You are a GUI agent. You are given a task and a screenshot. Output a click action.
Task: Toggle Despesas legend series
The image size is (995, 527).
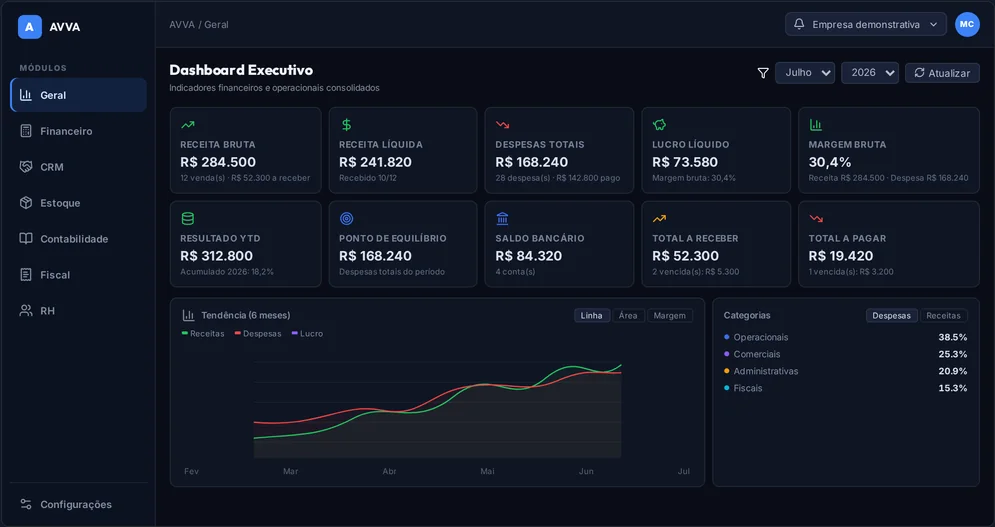pyautogui.click(x=258, y=333)
